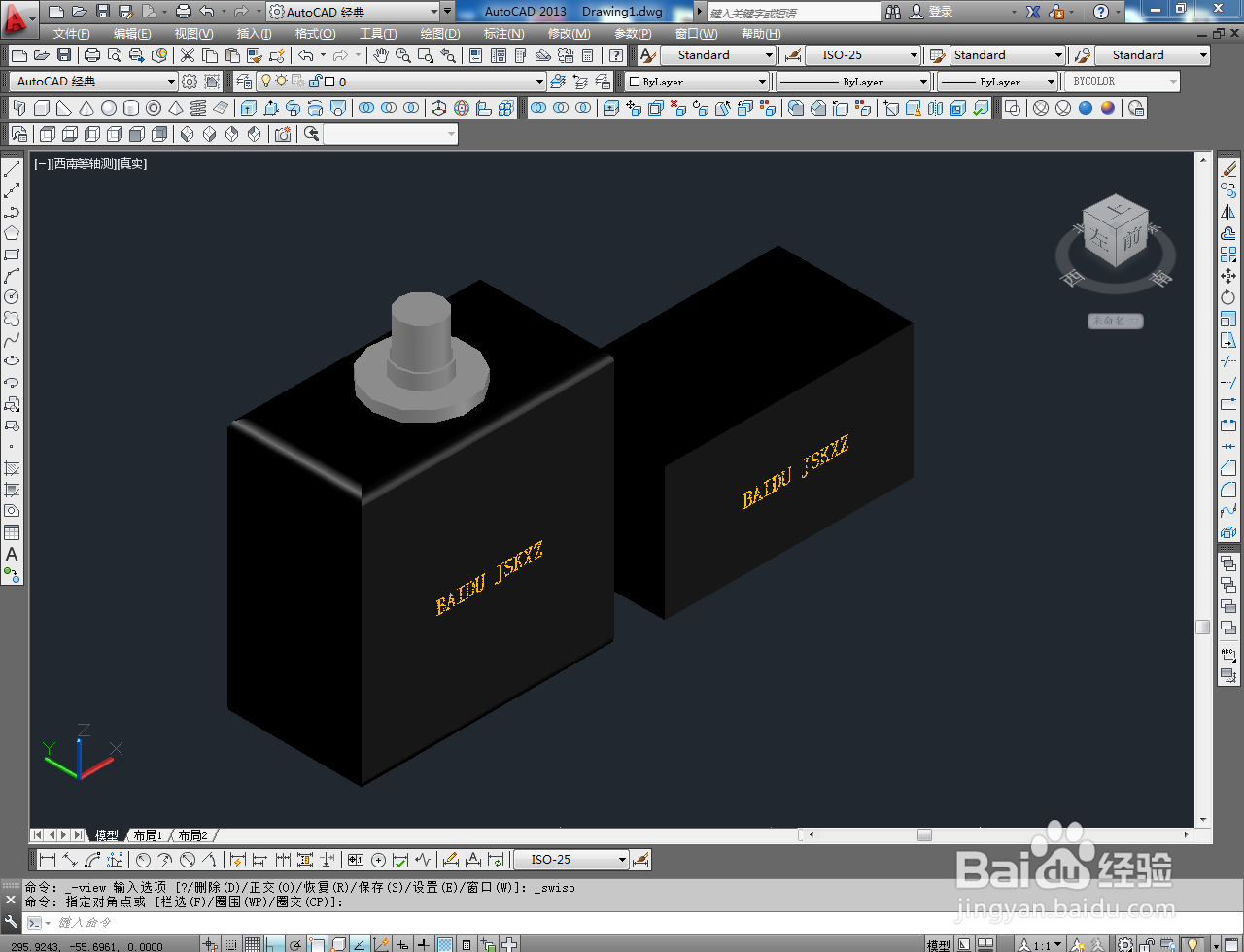Click the Workspace Settings gear icon

click(190, 82)
